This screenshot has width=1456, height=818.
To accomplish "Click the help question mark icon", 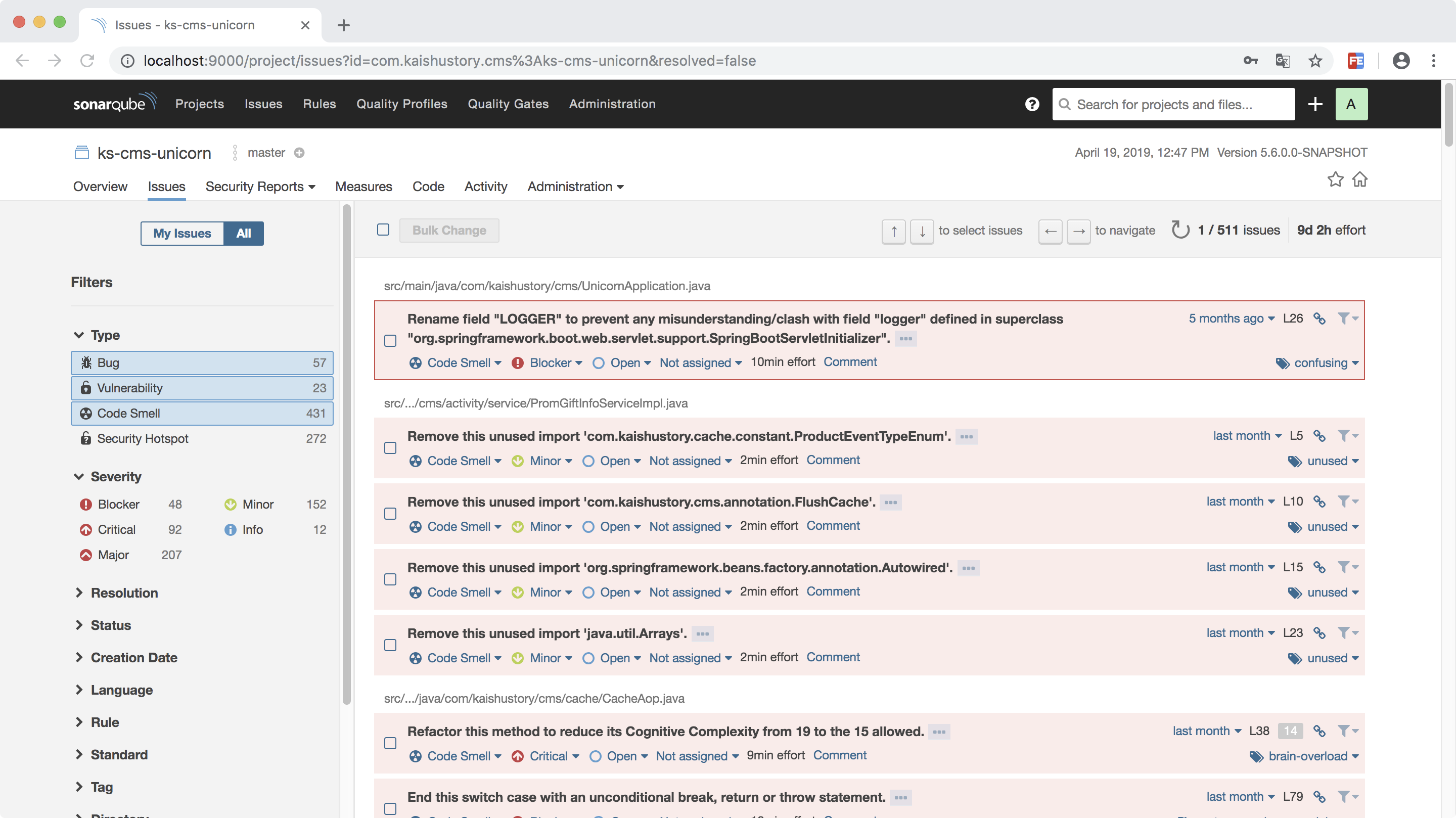I will coord(1031,104).
